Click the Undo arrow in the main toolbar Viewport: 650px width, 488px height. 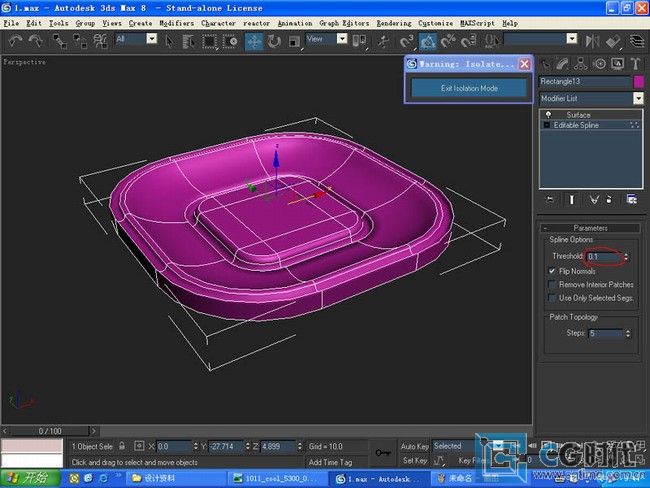[15, 41]
